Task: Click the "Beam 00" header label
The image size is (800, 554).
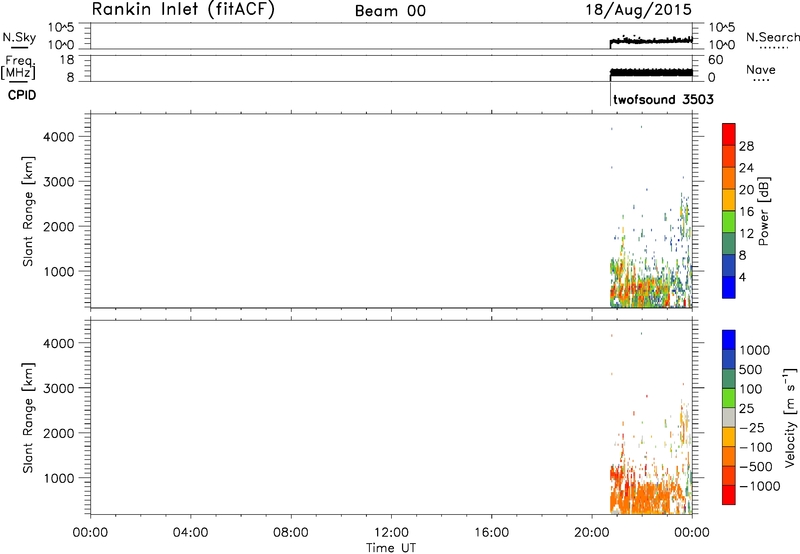Action: [390, 11]
